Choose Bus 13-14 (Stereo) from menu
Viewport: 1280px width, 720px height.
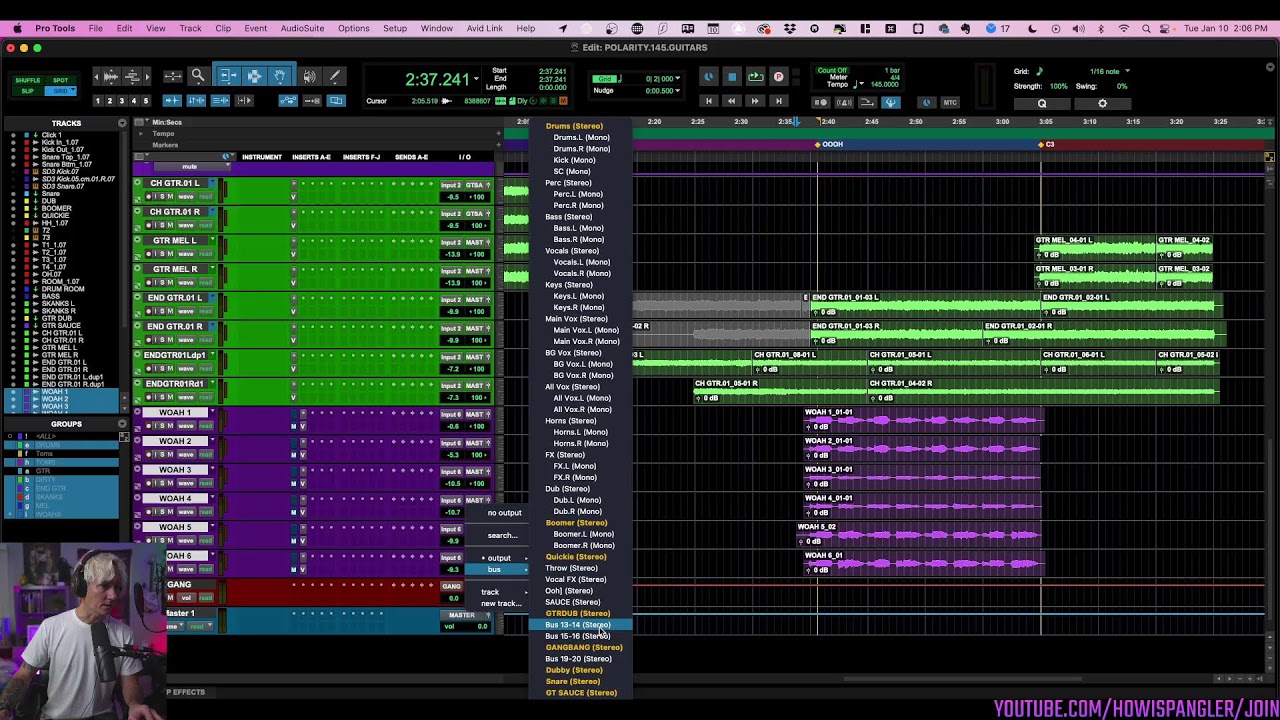578,625
